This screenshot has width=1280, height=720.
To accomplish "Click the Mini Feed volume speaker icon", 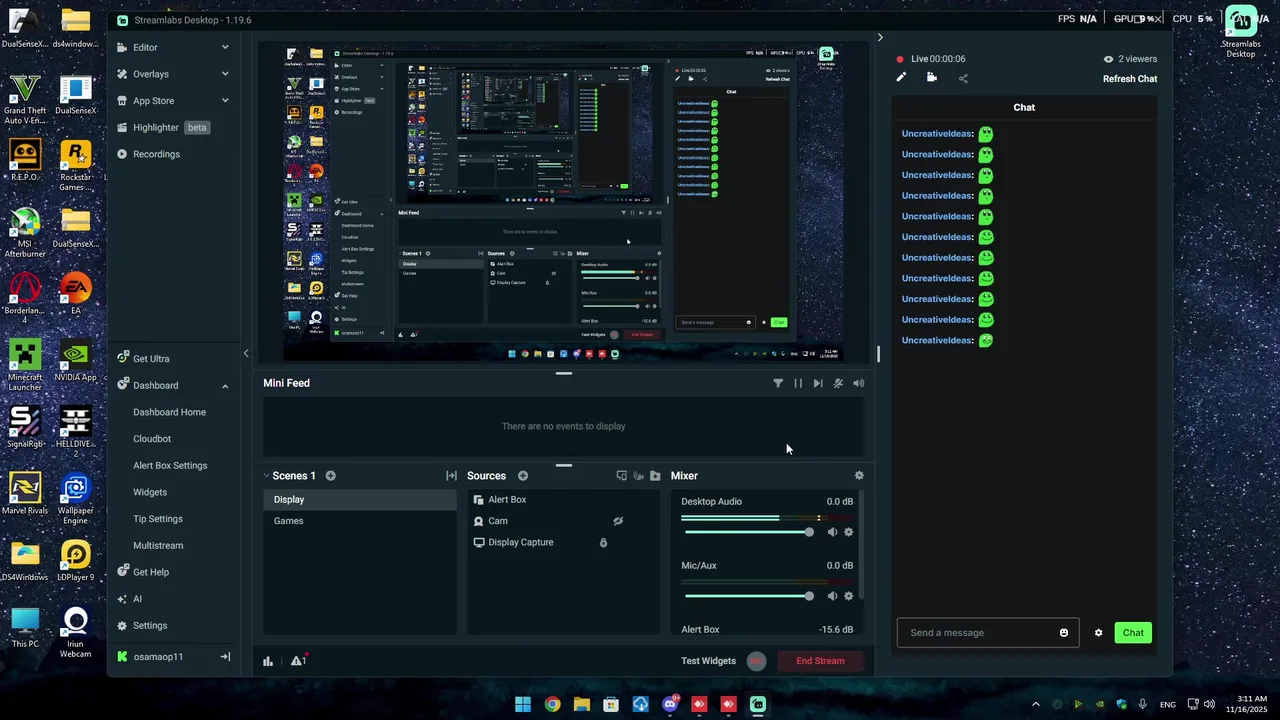I will (858, 383).
